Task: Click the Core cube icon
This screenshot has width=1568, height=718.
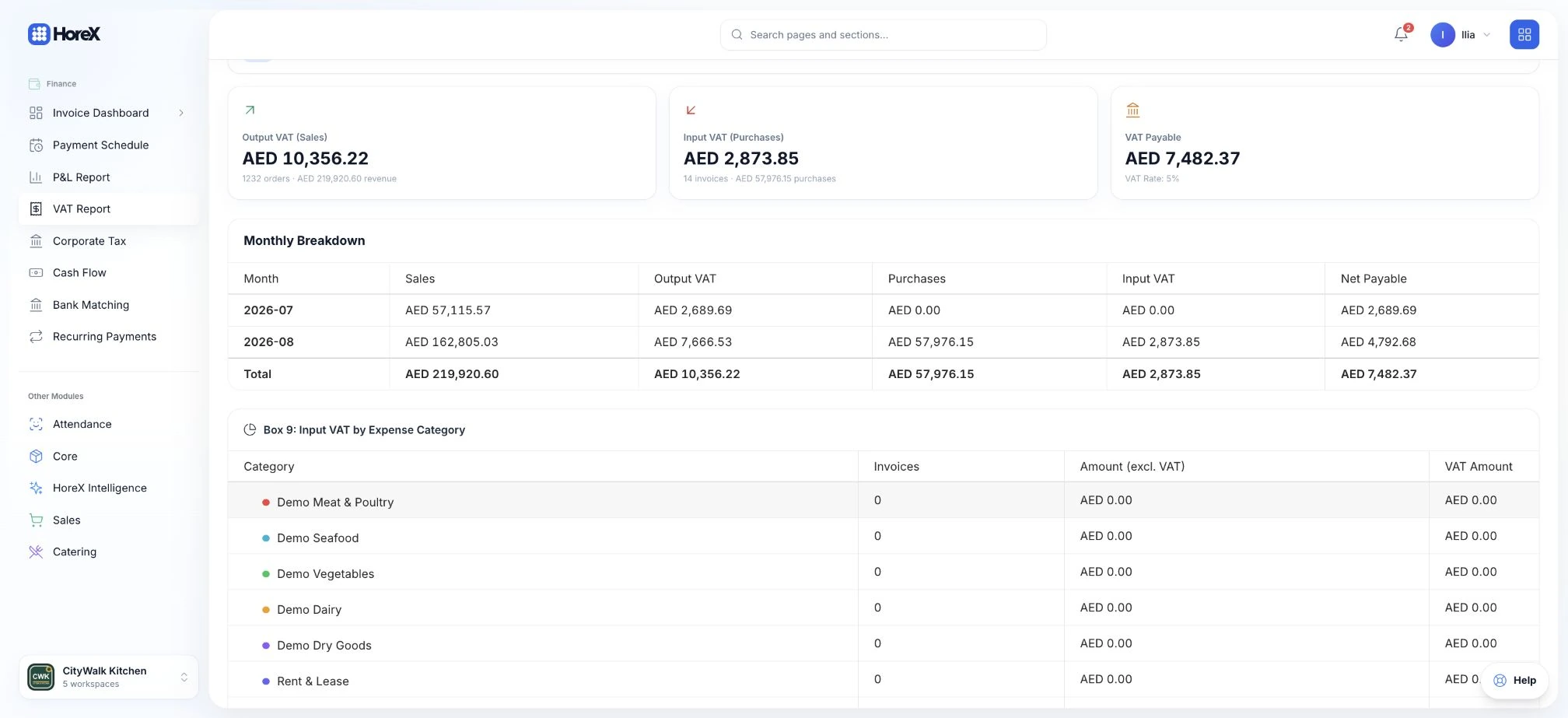Action: click(x=36, y=457)
